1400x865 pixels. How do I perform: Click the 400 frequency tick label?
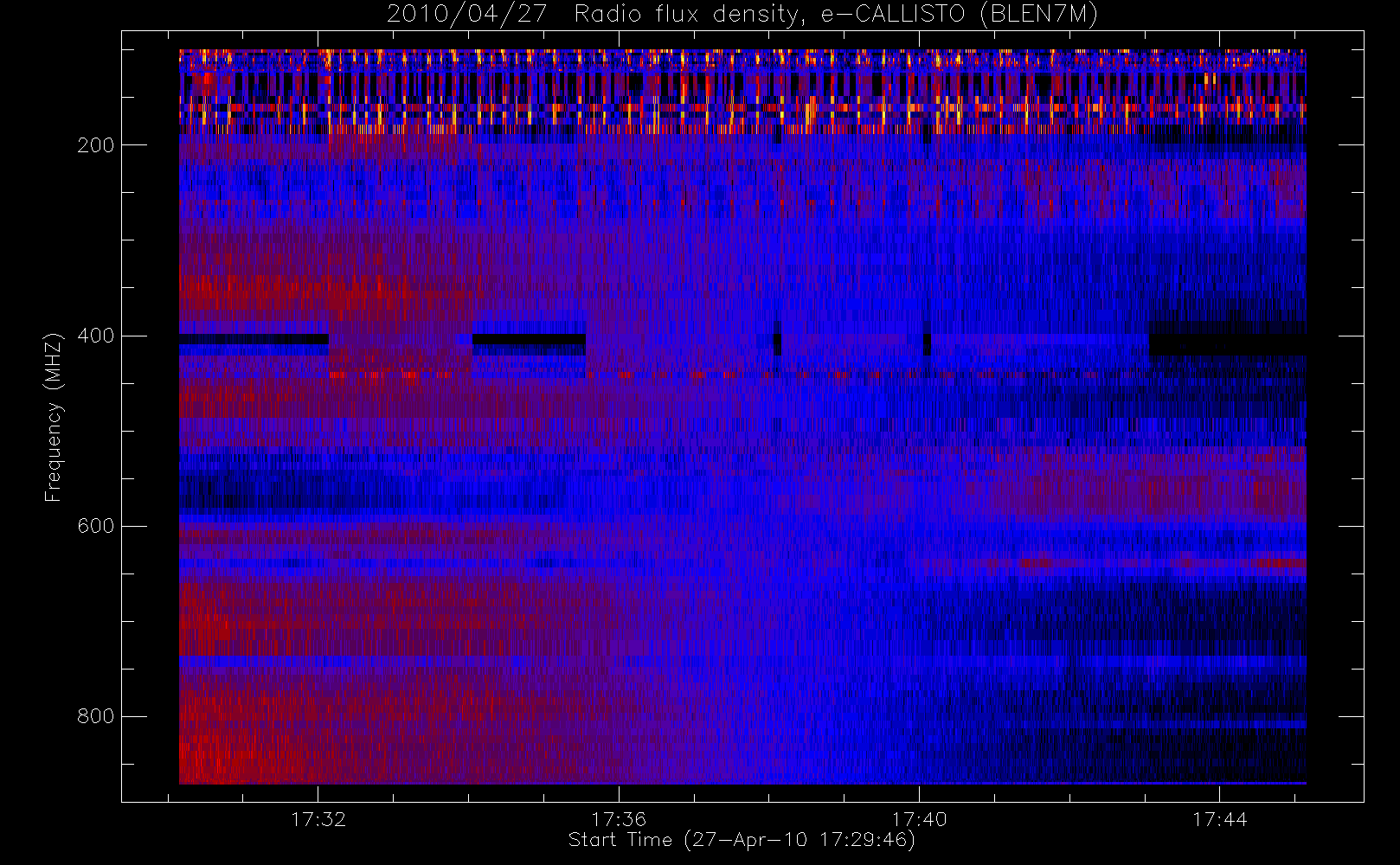pyautogui.click(x=95, y=336)
